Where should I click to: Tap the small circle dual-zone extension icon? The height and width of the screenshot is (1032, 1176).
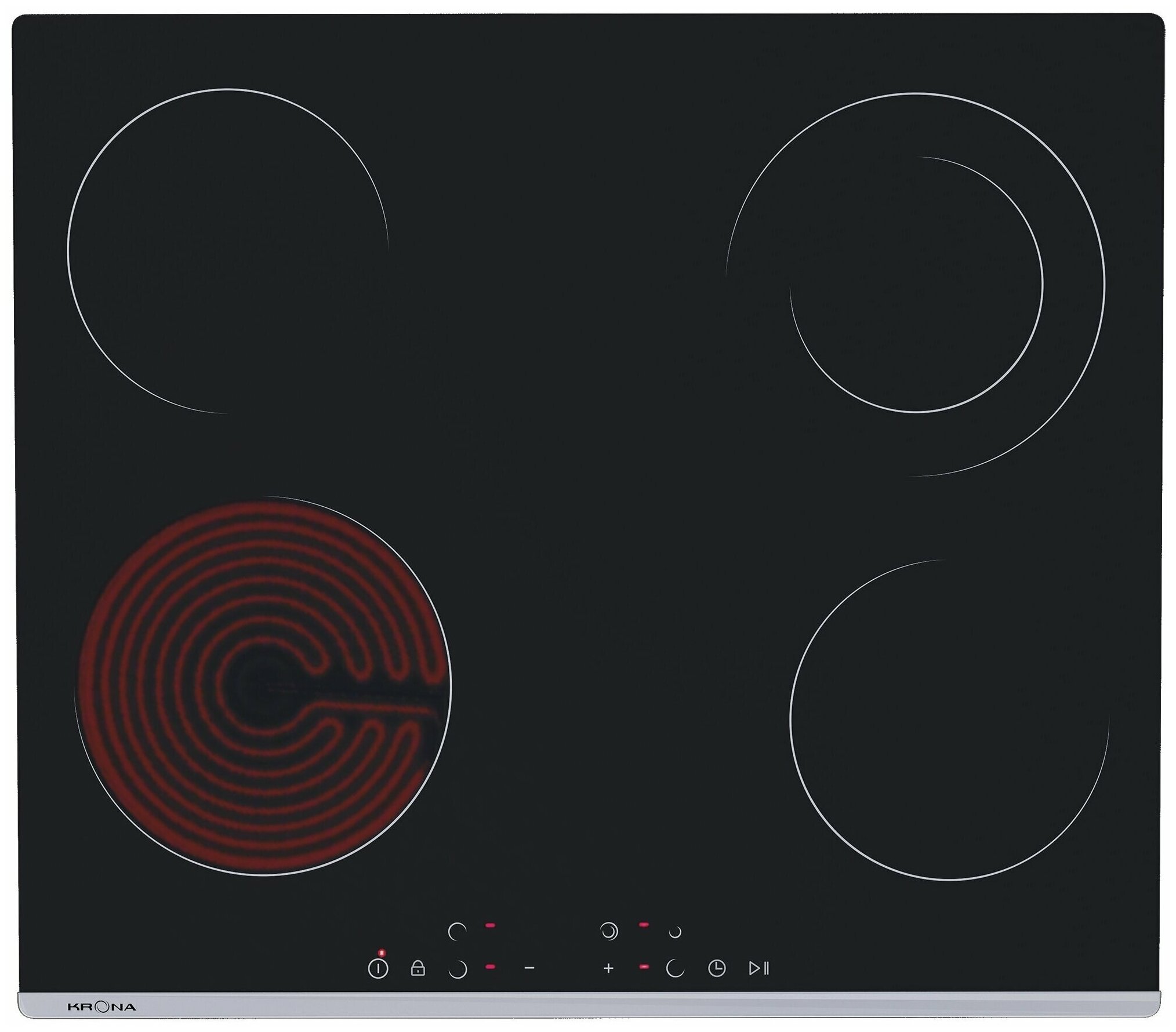[x=675, y=932]
